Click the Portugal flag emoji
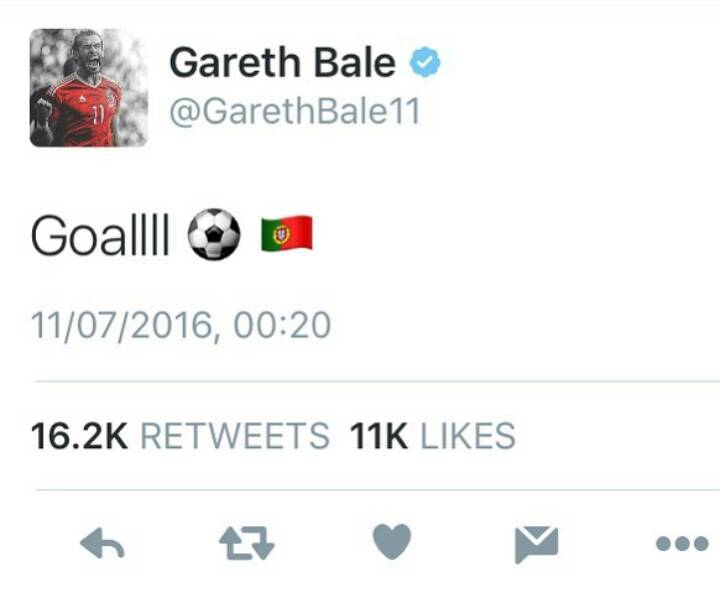This screenshot has width=720, height=601. coord(287,233)
